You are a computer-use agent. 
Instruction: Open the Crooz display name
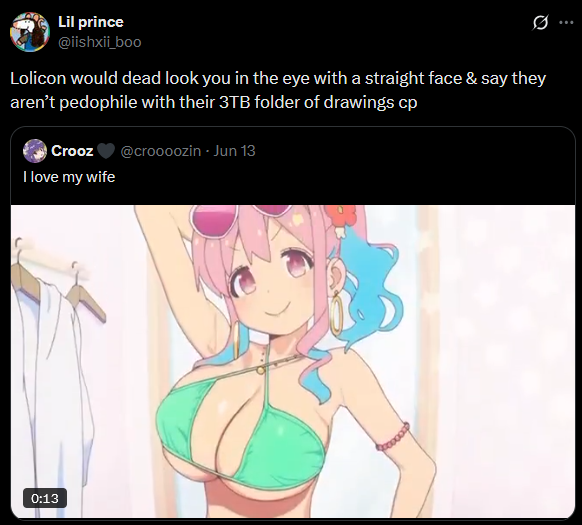(x=72, y=151)
